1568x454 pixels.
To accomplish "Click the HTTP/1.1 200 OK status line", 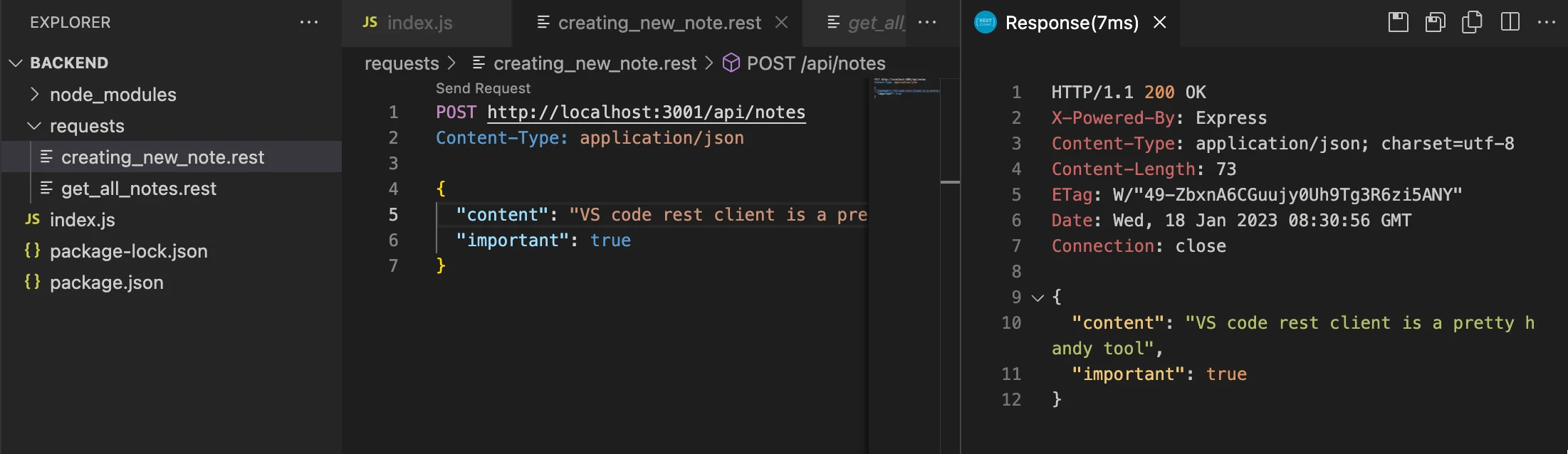I will (1129, 93).
